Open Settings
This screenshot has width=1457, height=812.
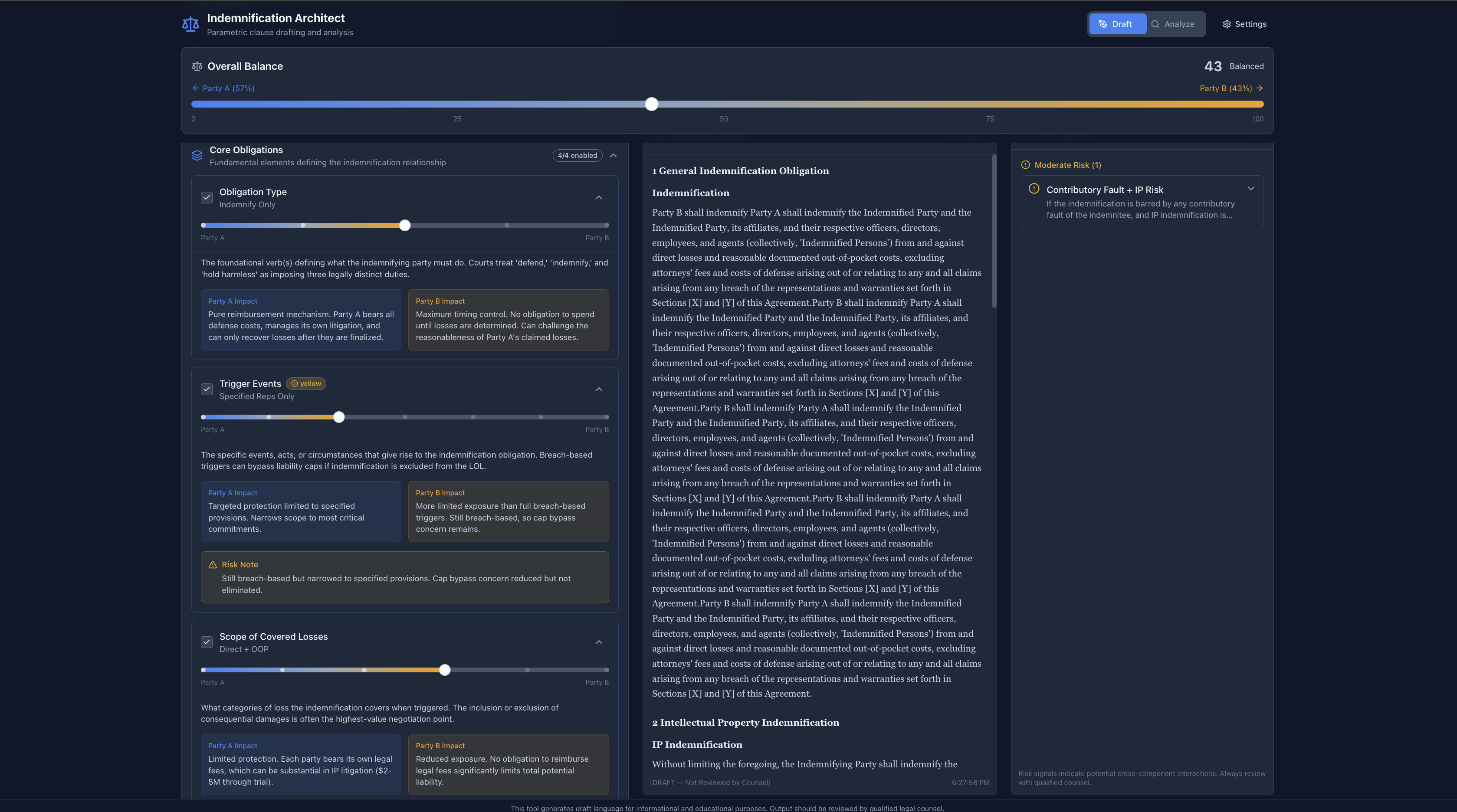point(1244,24)
